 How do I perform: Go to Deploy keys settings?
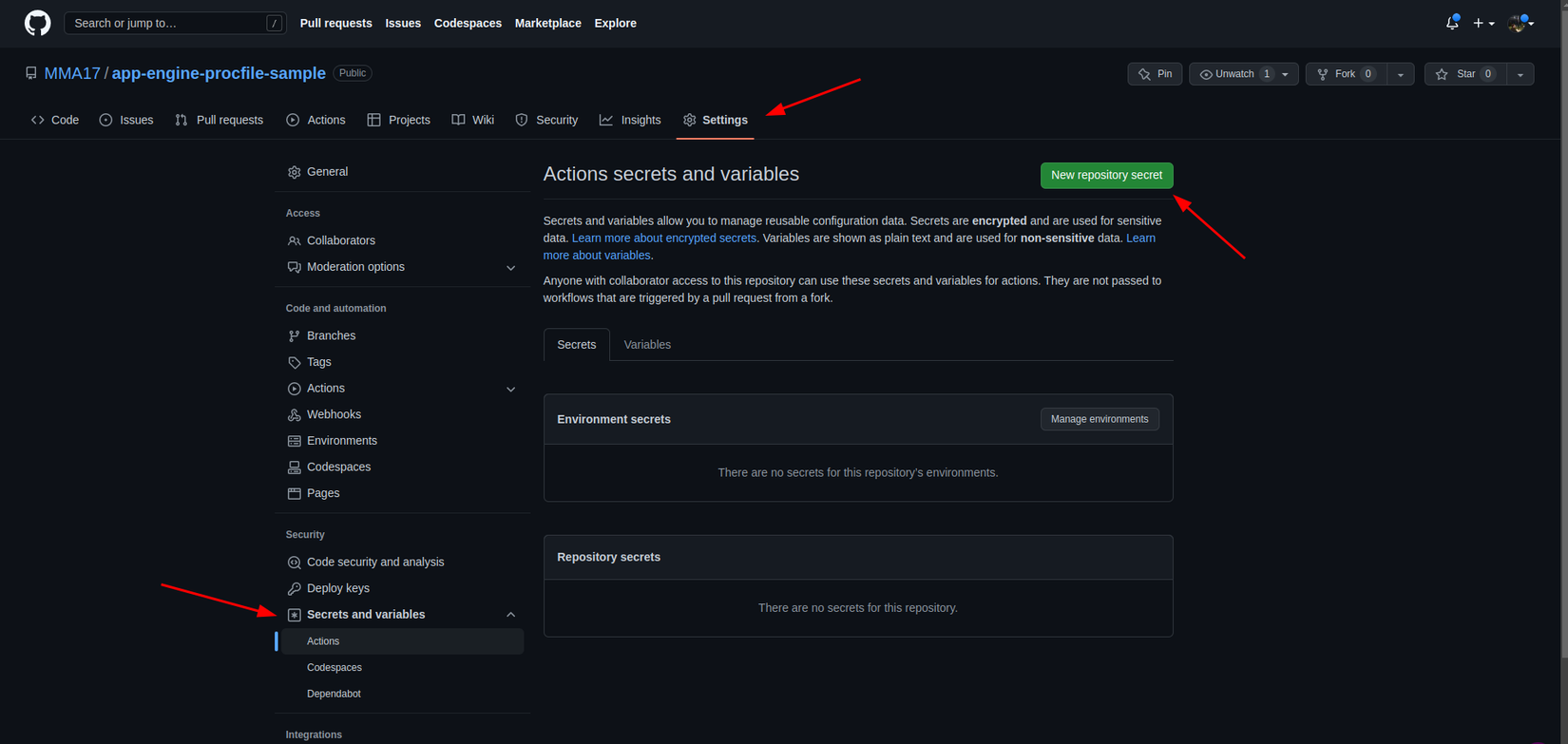(337, 589)
